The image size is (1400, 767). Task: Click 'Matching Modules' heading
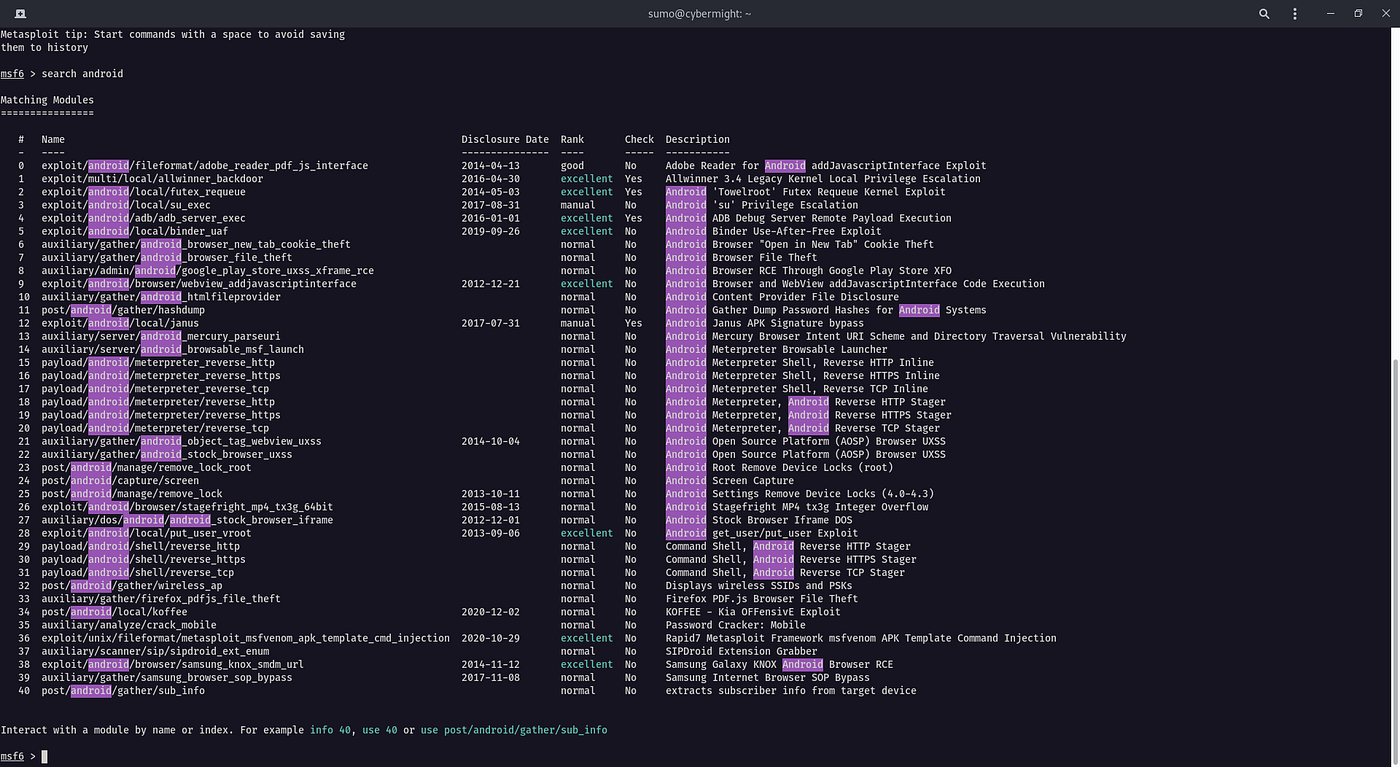pos(47,100)
